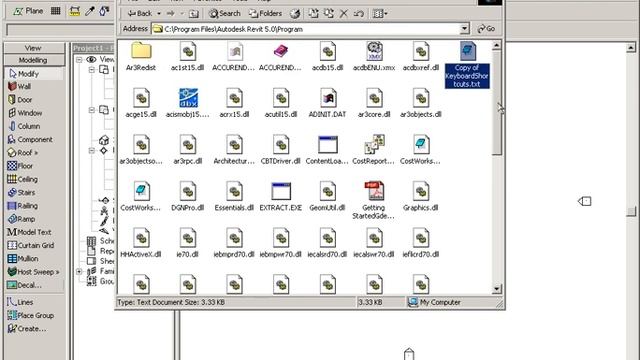
Task: Select the CostReport... file
Action: click(x=374, y=150)
